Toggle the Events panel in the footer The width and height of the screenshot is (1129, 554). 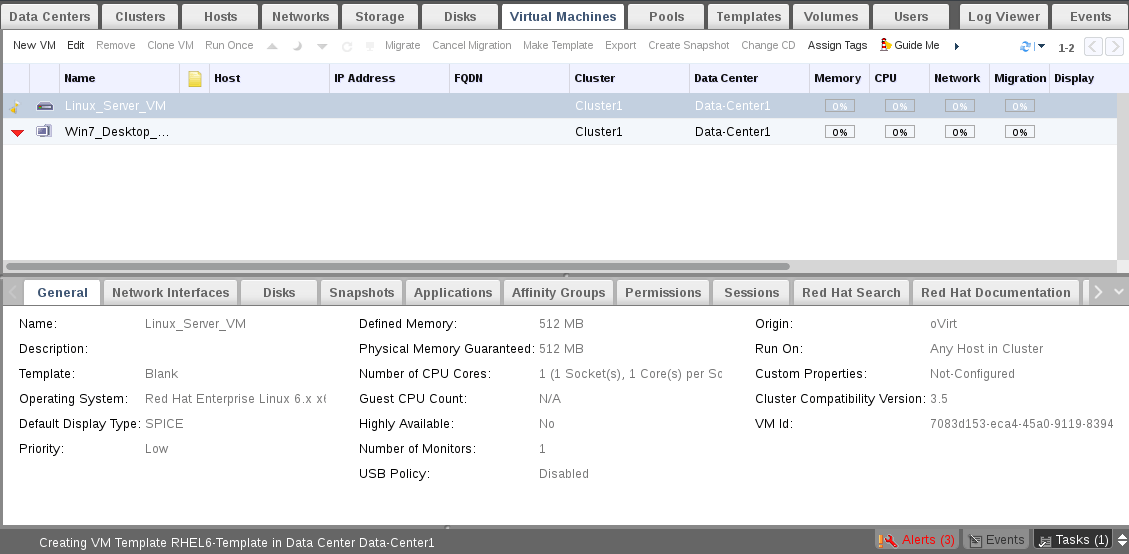click(996, 540)
